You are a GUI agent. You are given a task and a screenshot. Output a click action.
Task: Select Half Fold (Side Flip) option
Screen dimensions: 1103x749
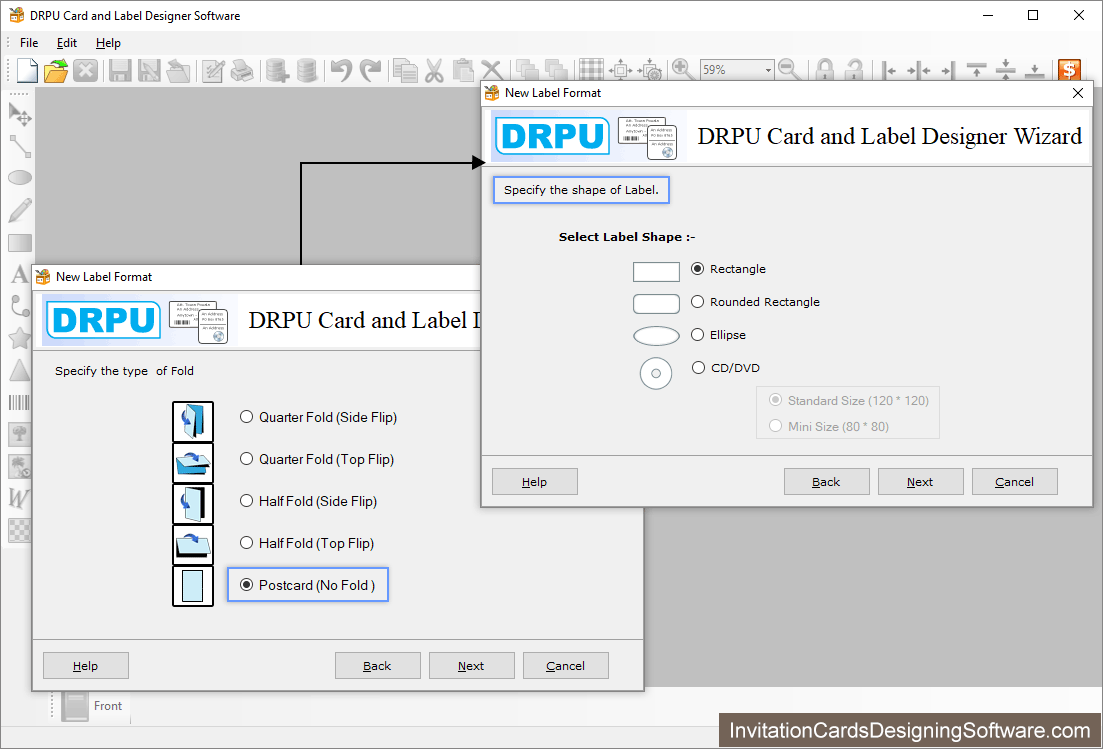coord(246,501)
